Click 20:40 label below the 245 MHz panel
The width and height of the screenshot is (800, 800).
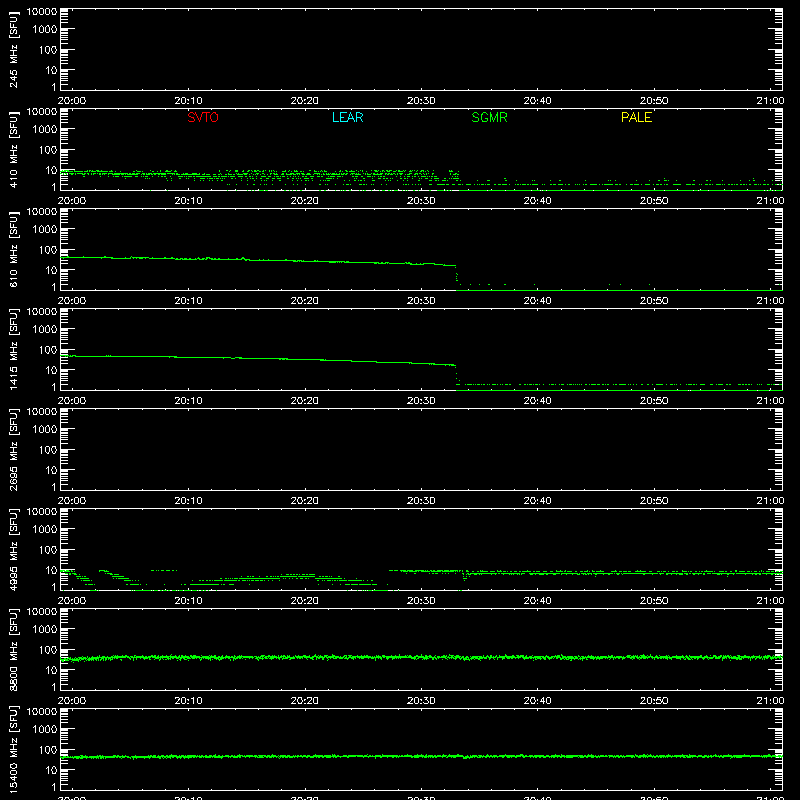pyautogui.click(x=537, y=101)
